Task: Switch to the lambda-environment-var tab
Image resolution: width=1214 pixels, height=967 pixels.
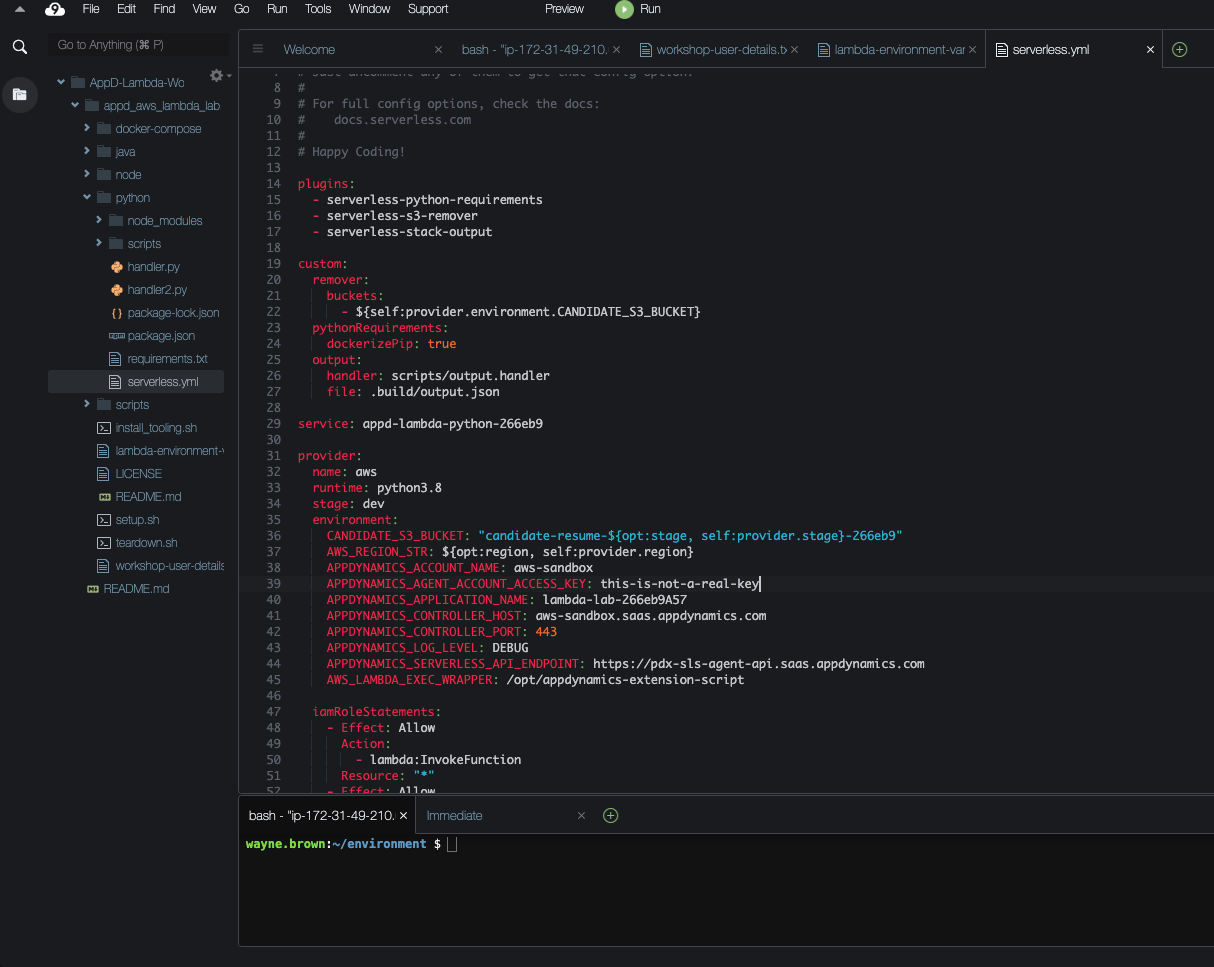Action: coord(892,49)
